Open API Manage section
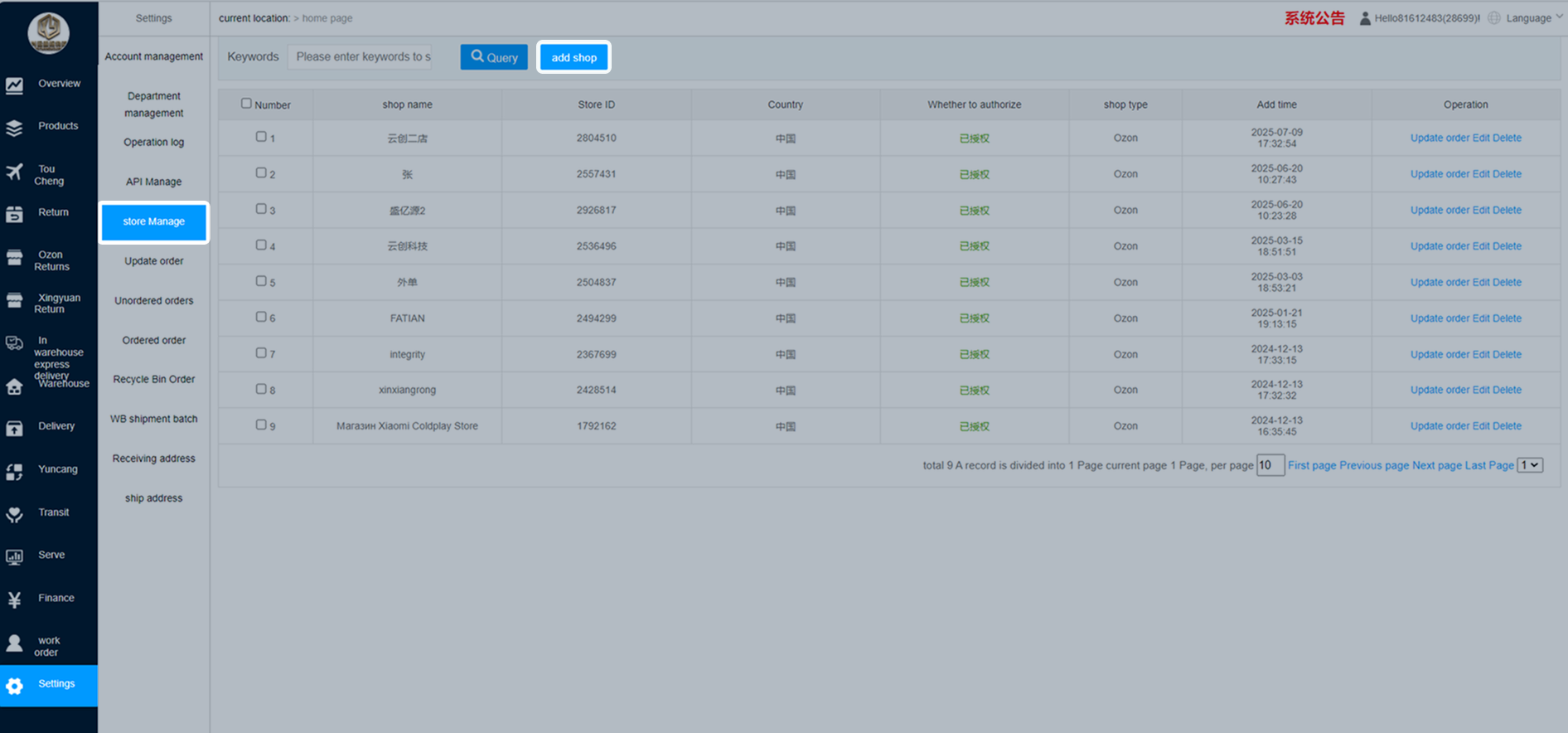1568x733 pixels. [153, 182]
